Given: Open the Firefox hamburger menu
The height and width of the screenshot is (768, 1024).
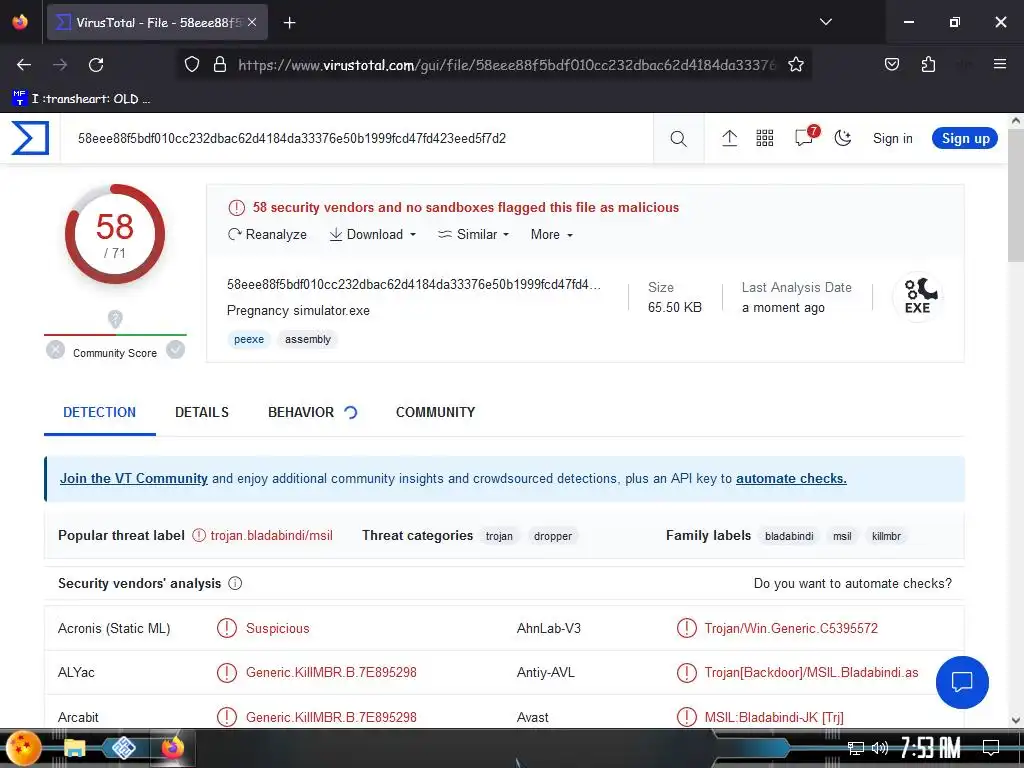Looking at the screenshot, I should tap(1000, 64).
